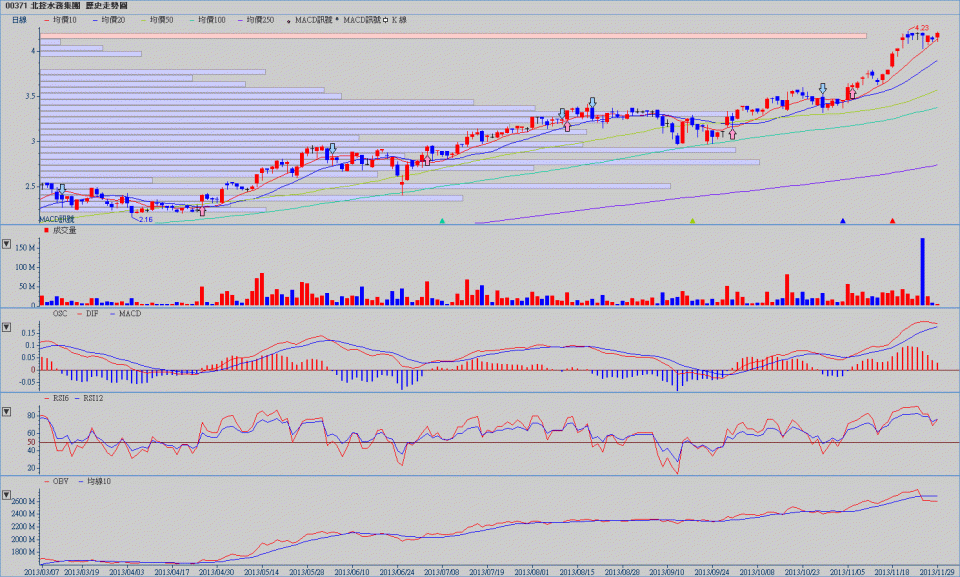This screenshot has height=577, width=960.
Task: Toggle the 均價10 moving average line
Action: point(62,19)
